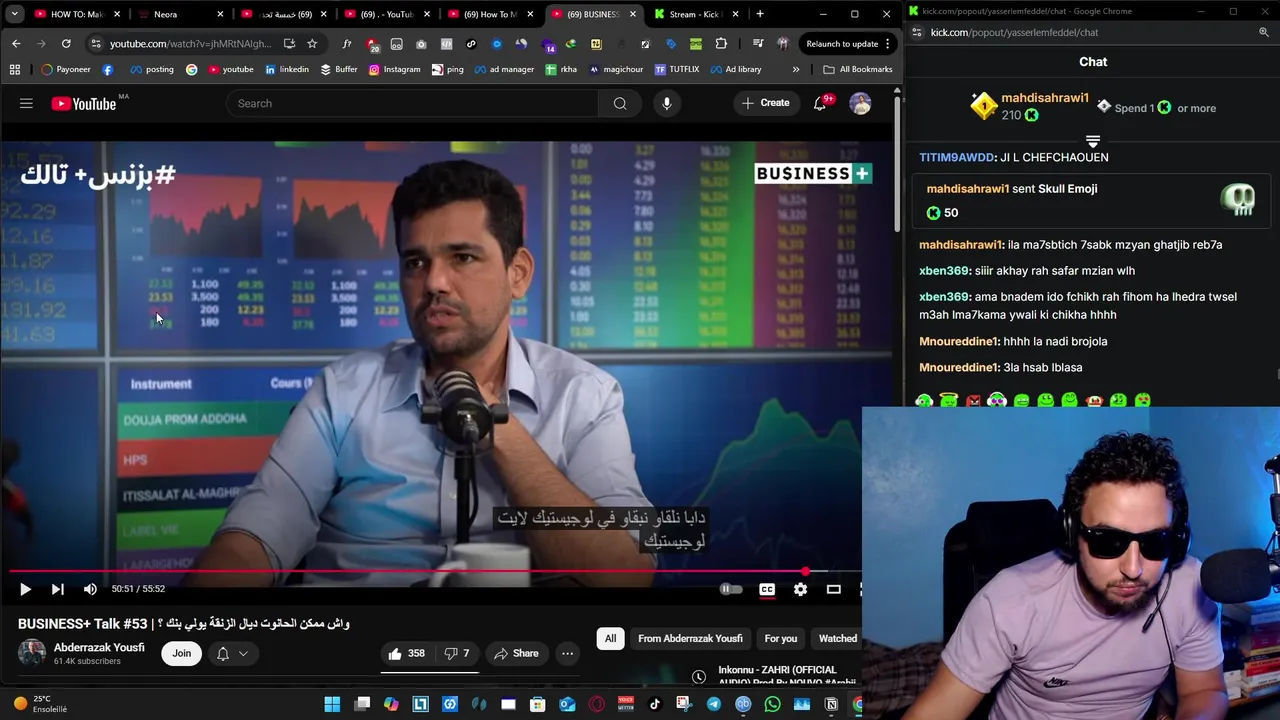Image resolution: width=1280 pixels, height=720 pixels.
Task: Open the Instagram bookmark
Action: point(395,69)
